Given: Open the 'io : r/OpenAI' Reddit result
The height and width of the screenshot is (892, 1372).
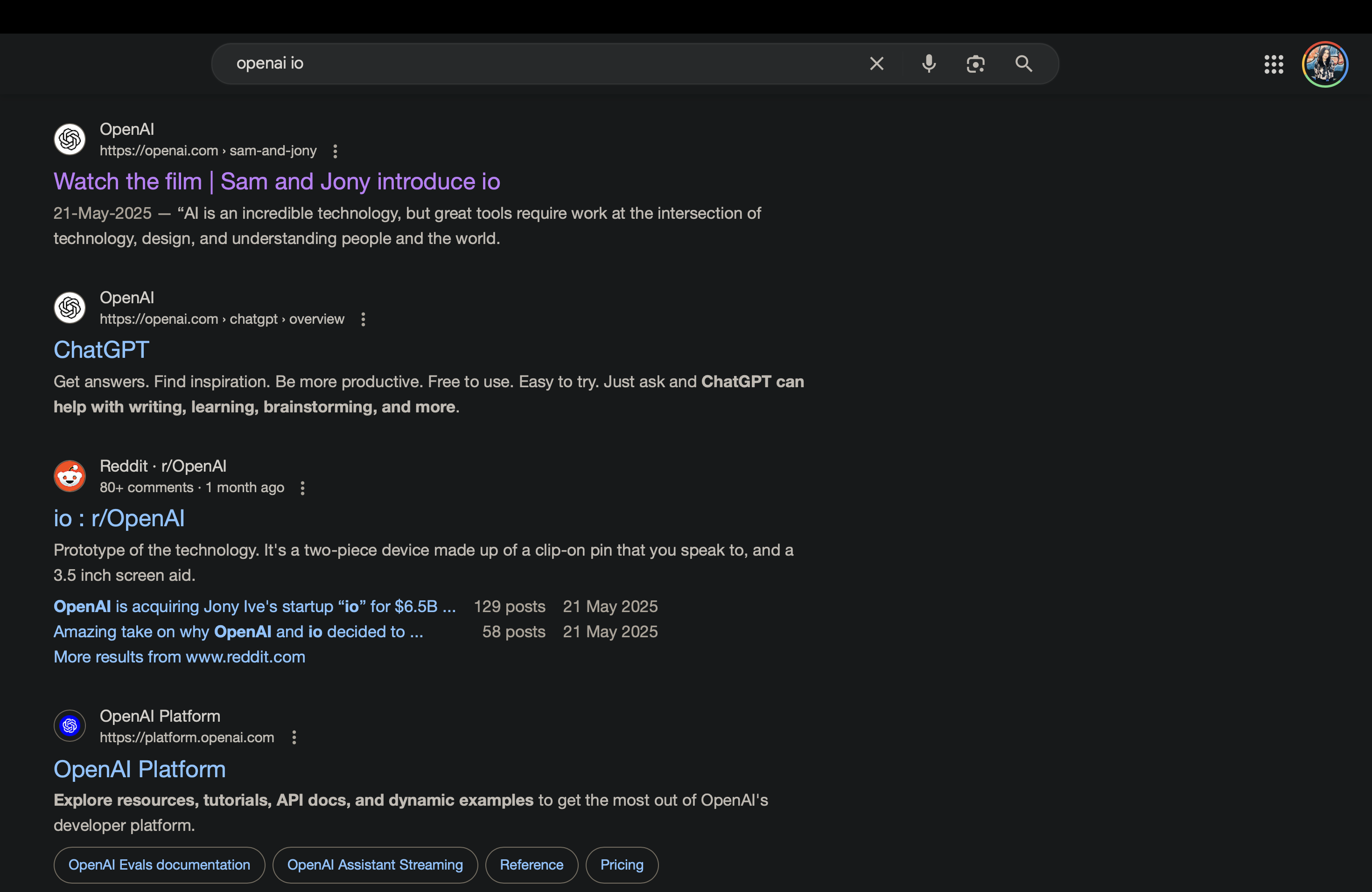Looking at the screenshot, I should 119,518.
